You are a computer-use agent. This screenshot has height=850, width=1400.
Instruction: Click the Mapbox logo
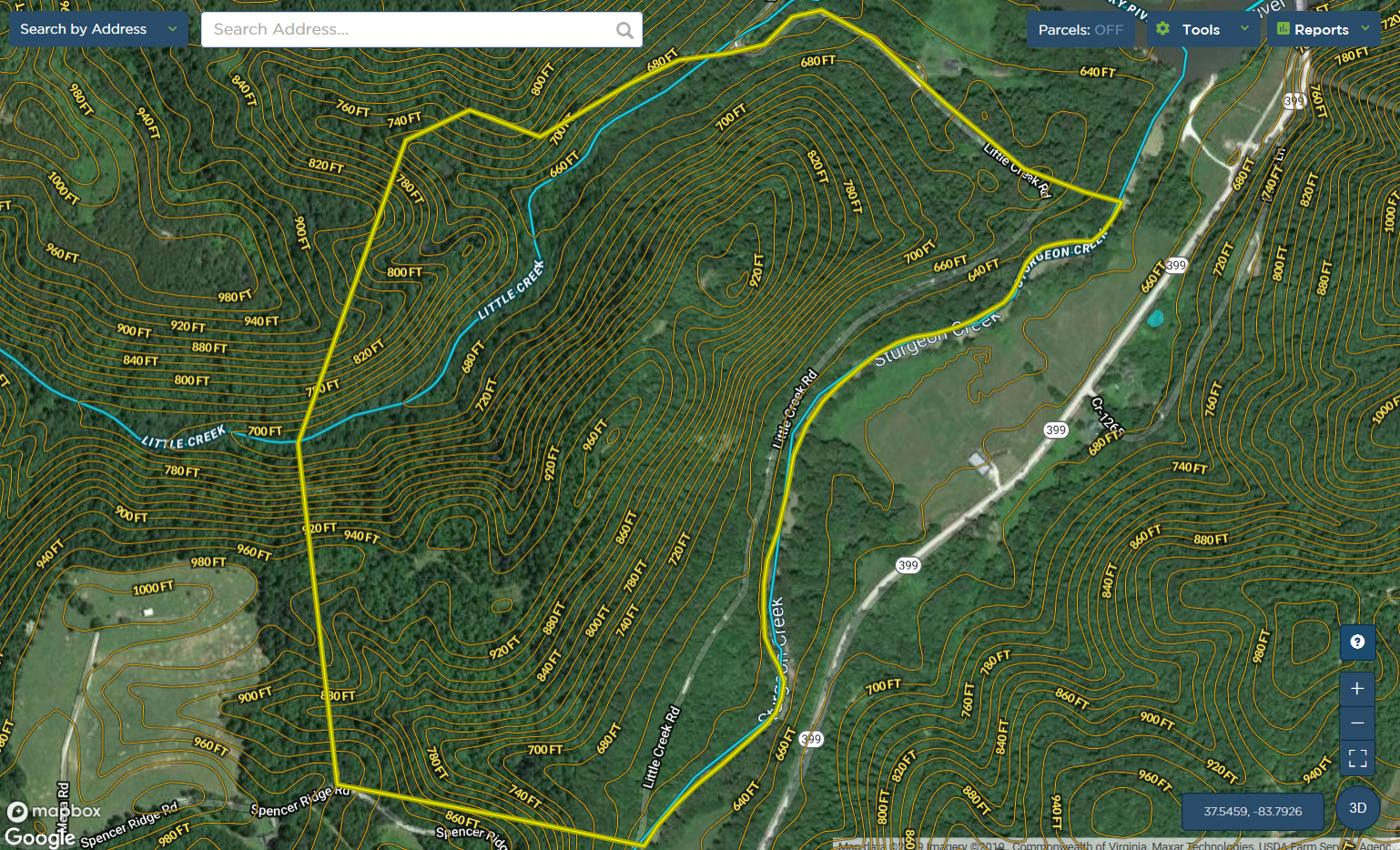click(55, 811)
